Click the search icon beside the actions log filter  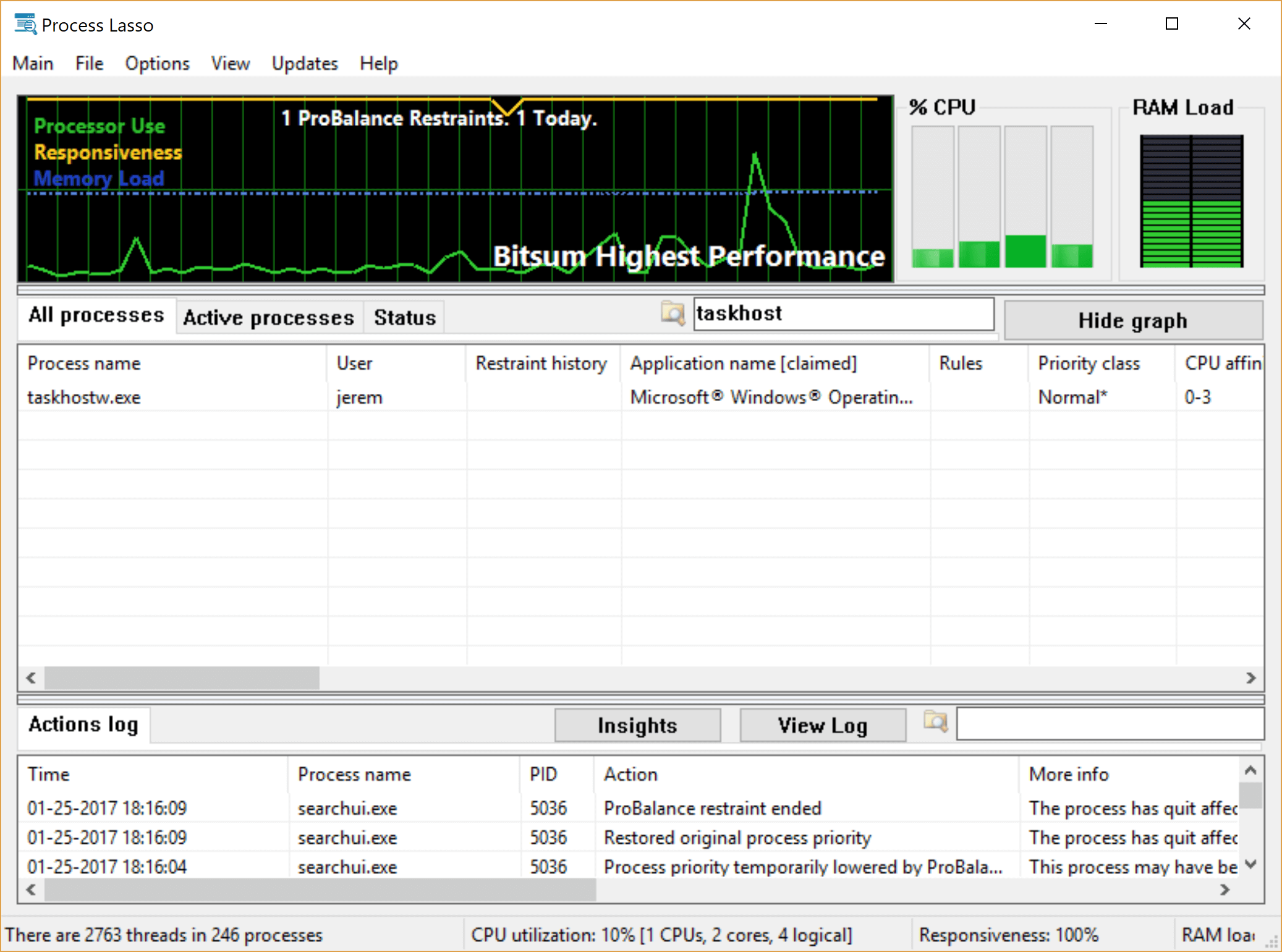tap(936, 721)
